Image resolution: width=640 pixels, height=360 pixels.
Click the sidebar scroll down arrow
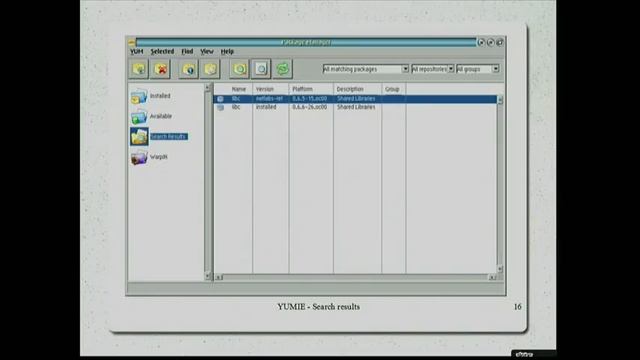[207, 276]
